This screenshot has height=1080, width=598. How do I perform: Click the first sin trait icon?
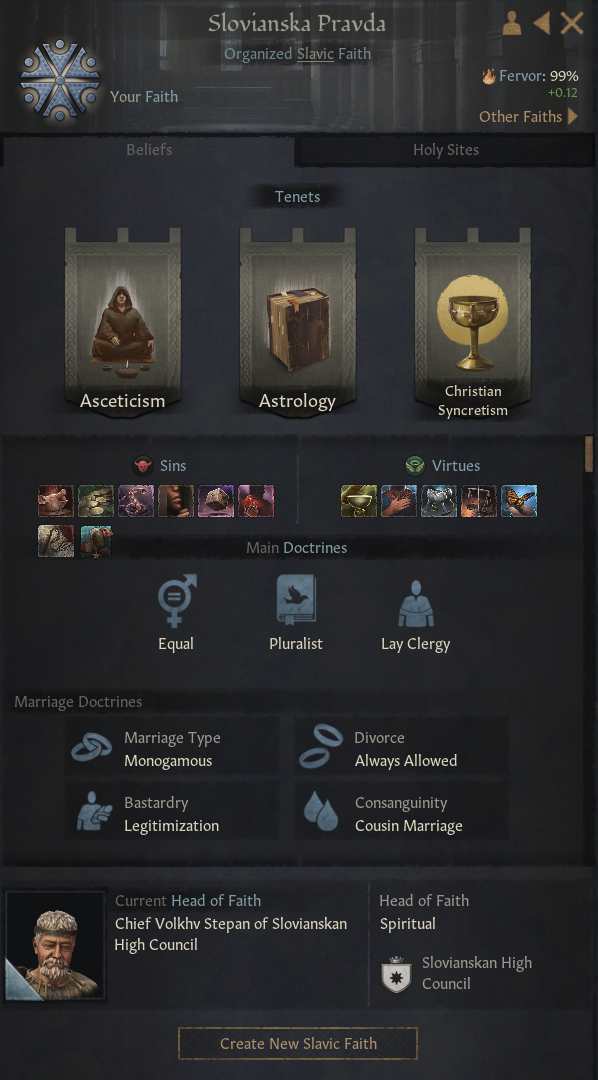tap(56, 501)
